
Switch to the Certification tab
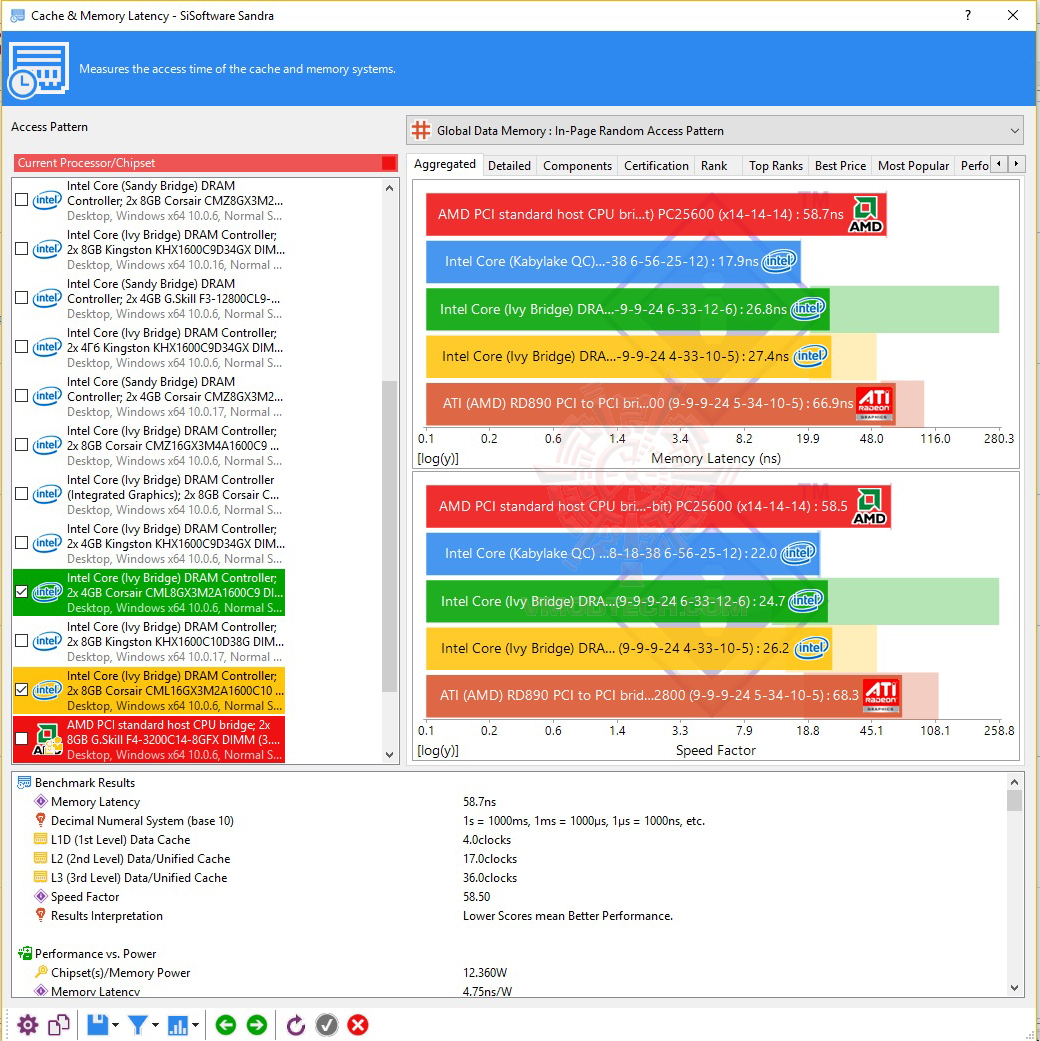click(x=656, y=165)
